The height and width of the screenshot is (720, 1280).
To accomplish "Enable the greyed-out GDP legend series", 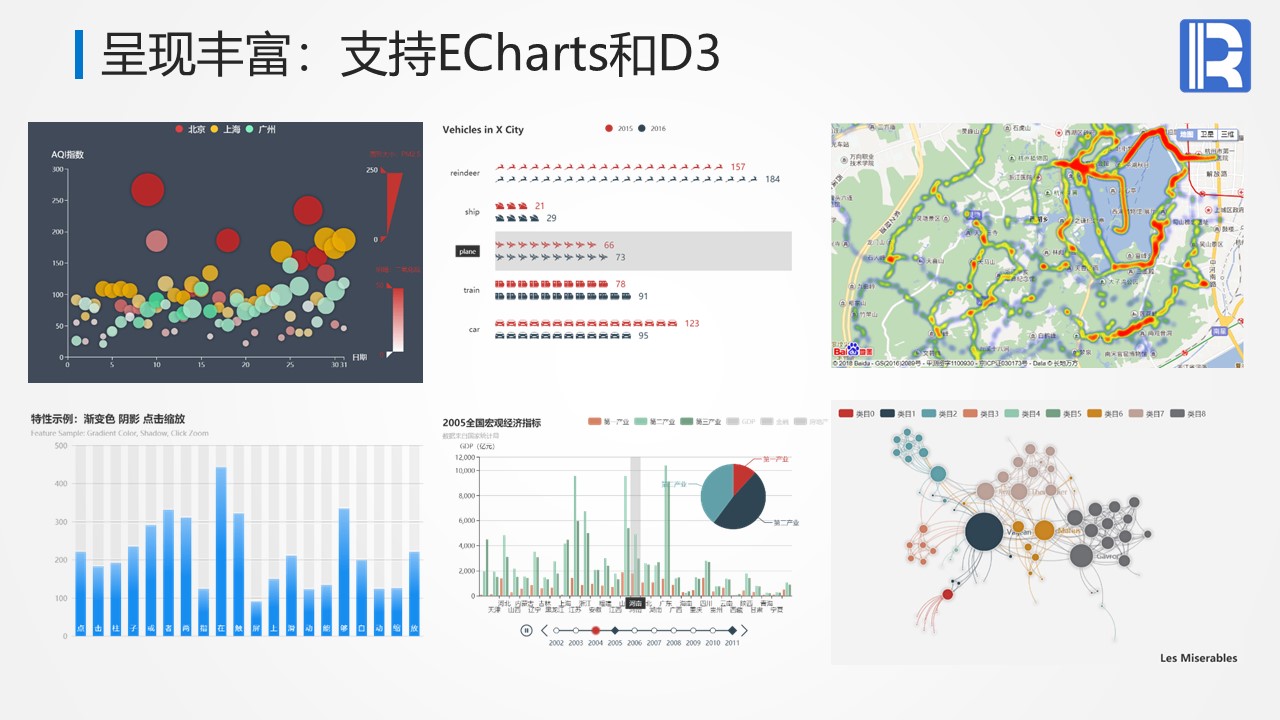I will coord(743,423).
